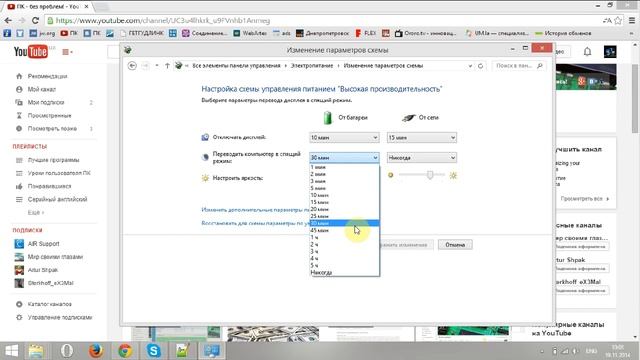The height and width of the screenshot is (360, 640).
Task: Click the YouTube logo
Action: [x=31, y=52]
